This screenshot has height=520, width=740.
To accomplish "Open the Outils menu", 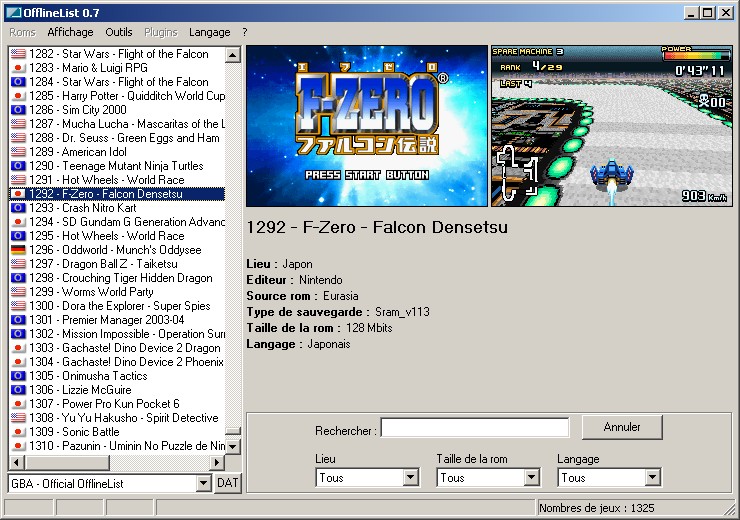I will coord(118,32).
